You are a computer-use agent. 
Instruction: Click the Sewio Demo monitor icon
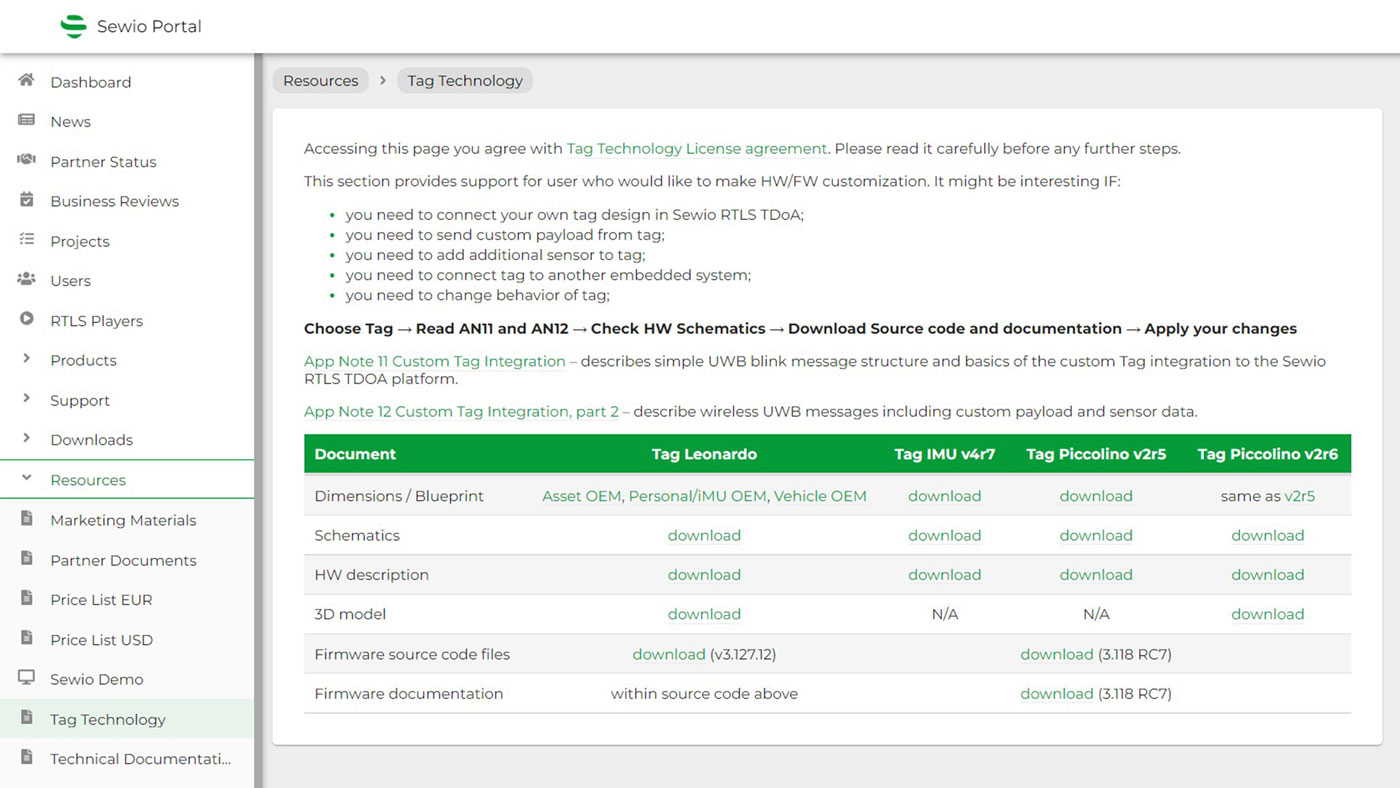[x=27, y=678]
